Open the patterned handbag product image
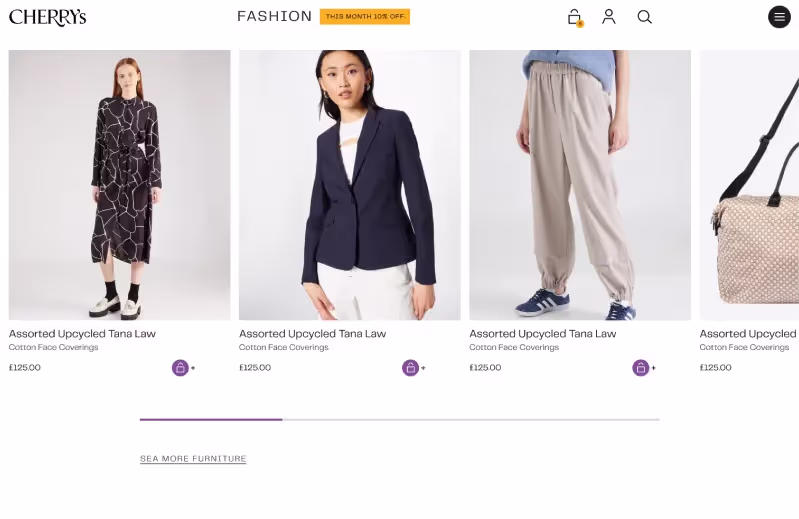Image resolution: width=799 pixels, height=519 pixels. (x=750, y=185)
